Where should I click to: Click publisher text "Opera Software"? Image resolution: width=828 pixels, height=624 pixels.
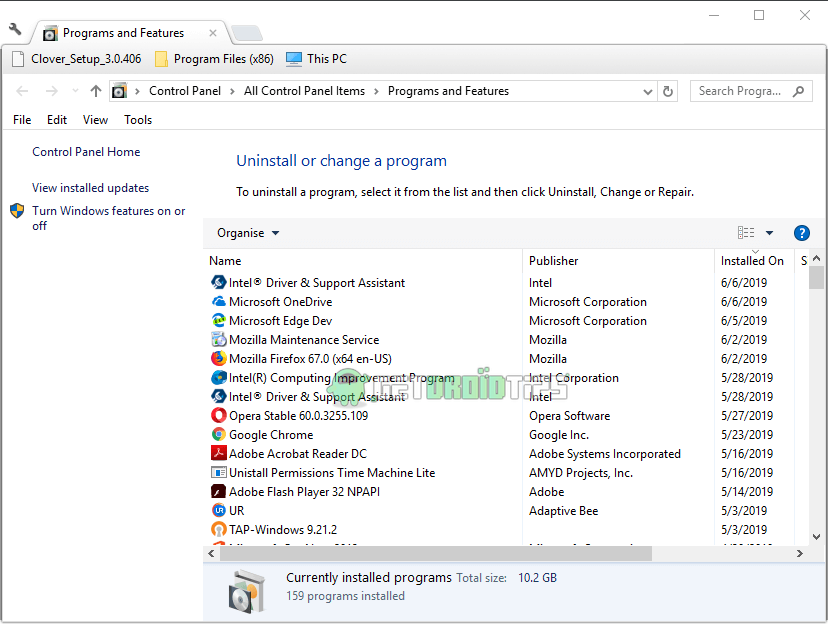(x=569, y=416)
